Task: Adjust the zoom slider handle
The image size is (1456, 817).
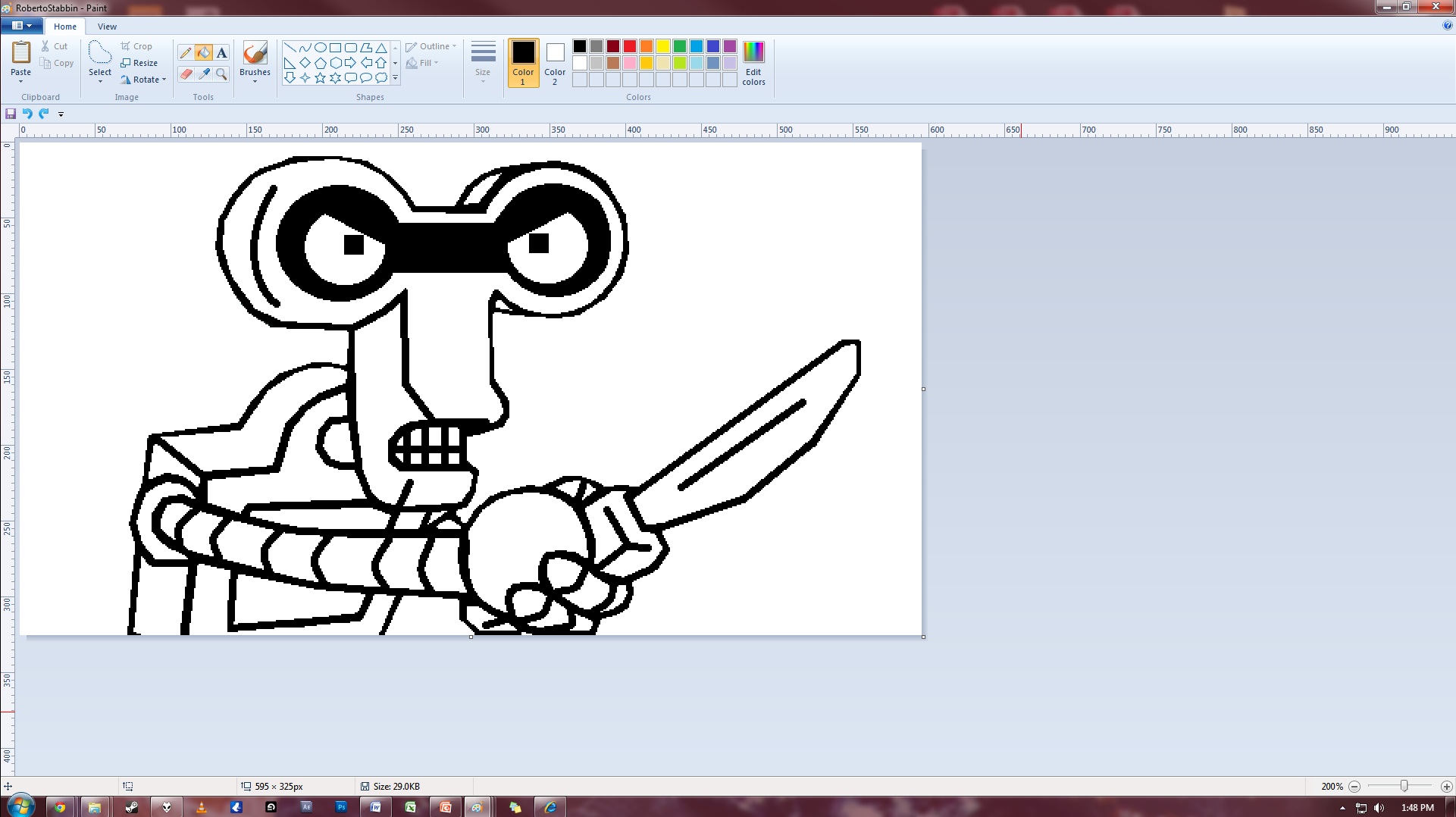Action: (x=1404, y=786)
